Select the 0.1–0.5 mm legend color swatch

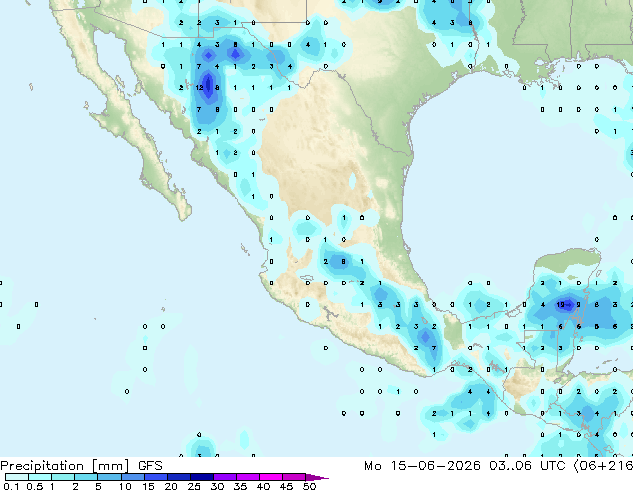coord(17,477)
